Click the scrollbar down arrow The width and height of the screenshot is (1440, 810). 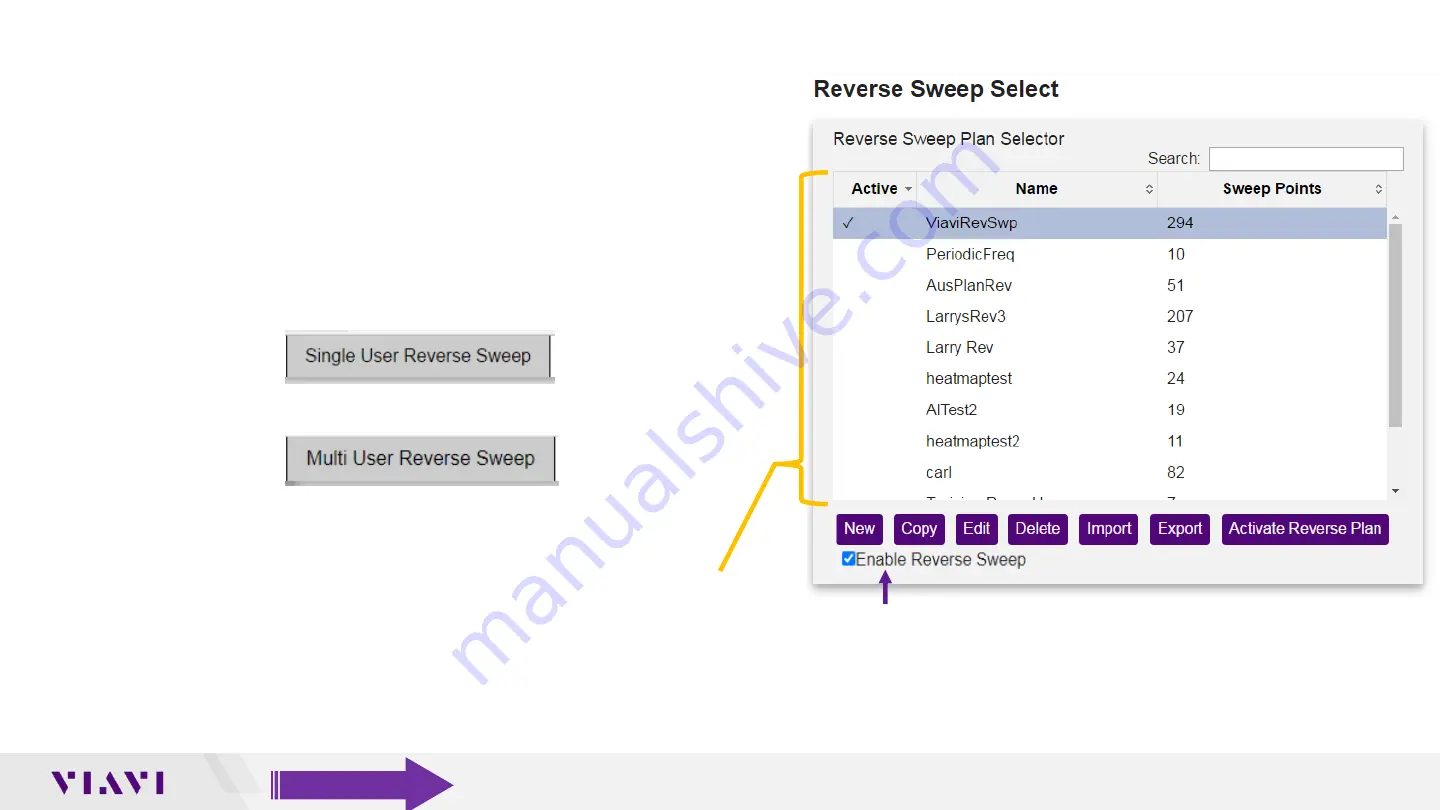tap(1395, 491)
